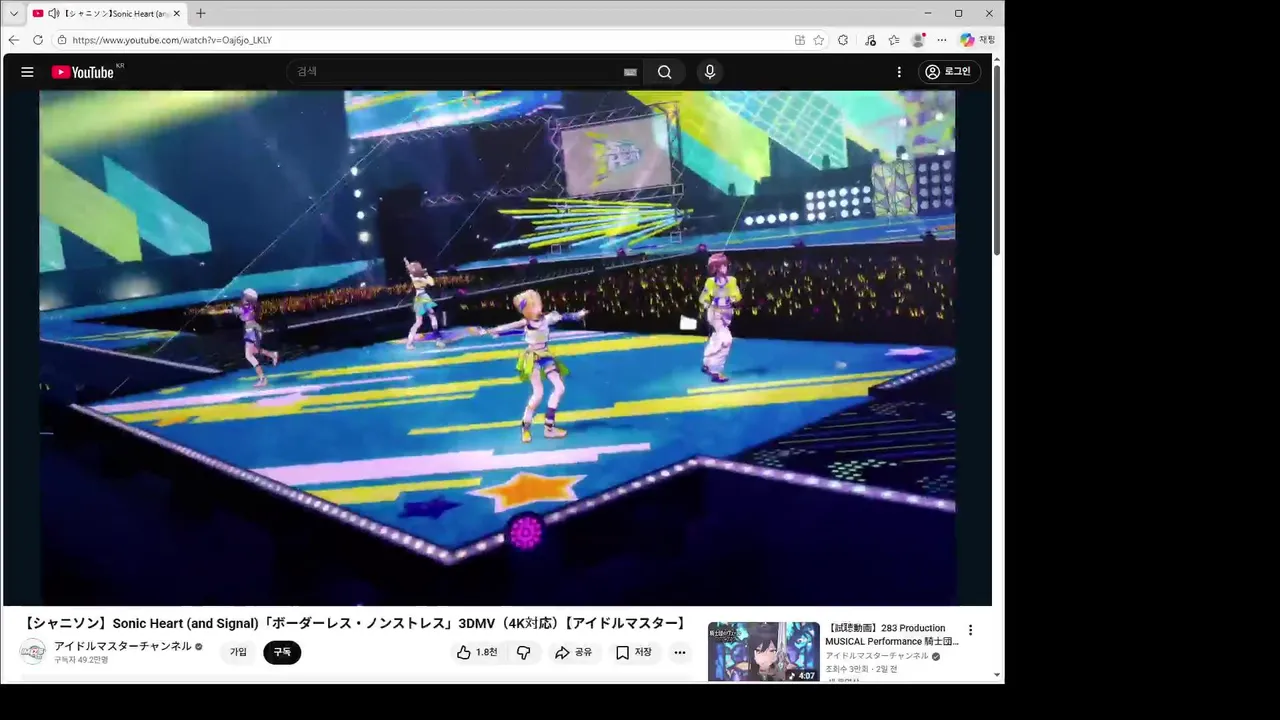The height and width of the screenshot is (720, 1280).
Task: Mute the tab via the speaker icon
Action: [53, 13]
